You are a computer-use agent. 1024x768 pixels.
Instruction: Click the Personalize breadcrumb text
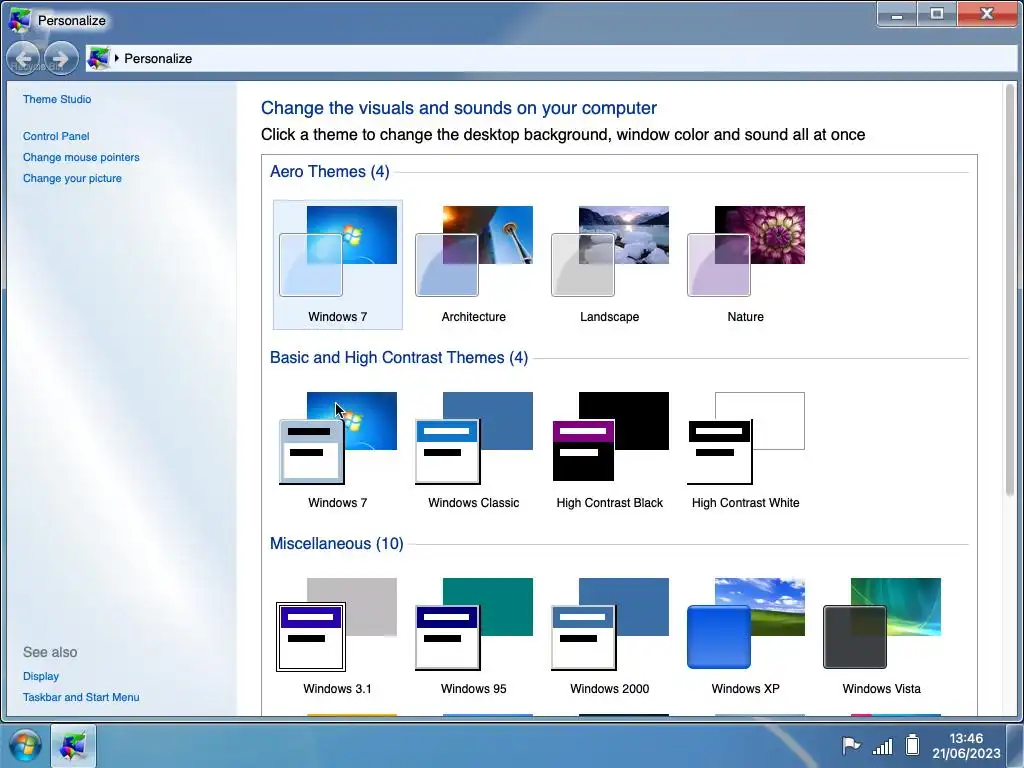point(158,59)
